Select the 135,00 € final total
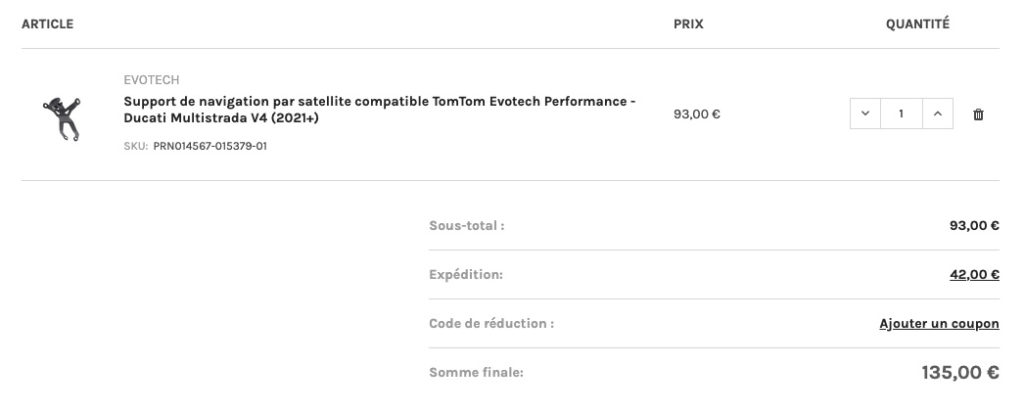The height and width of the screenshot is (411, 1024). [960, 372]
